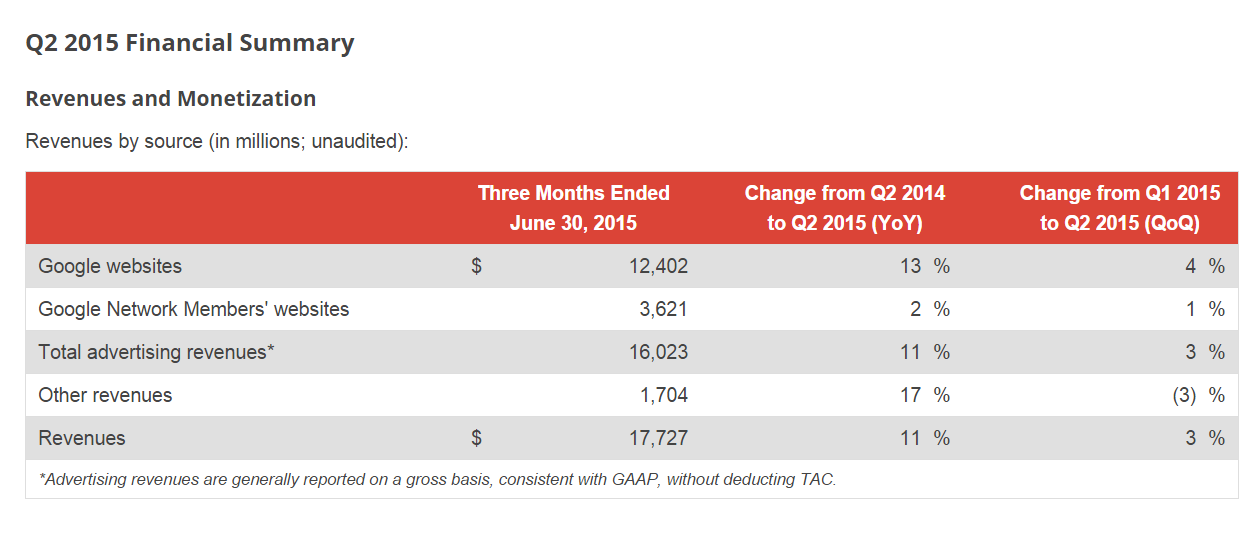The height and width of the screenshot is (548, 1241).
Task: Click the 16,023 total advertising value
Action: (x=657, y=352)
